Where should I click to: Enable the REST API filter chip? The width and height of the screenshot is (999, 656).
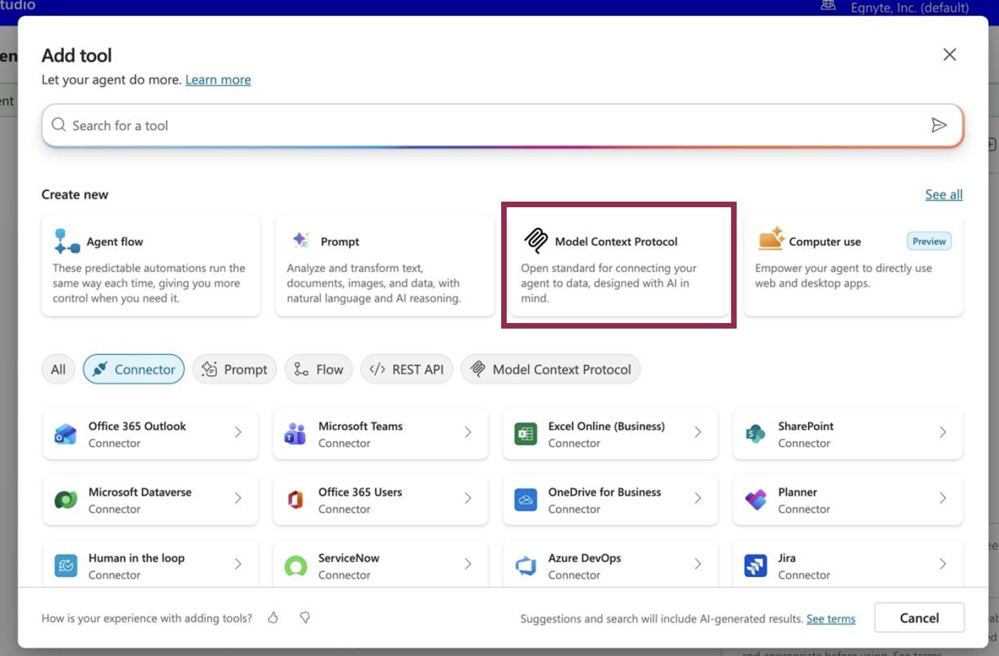click(x=406, y=369)
